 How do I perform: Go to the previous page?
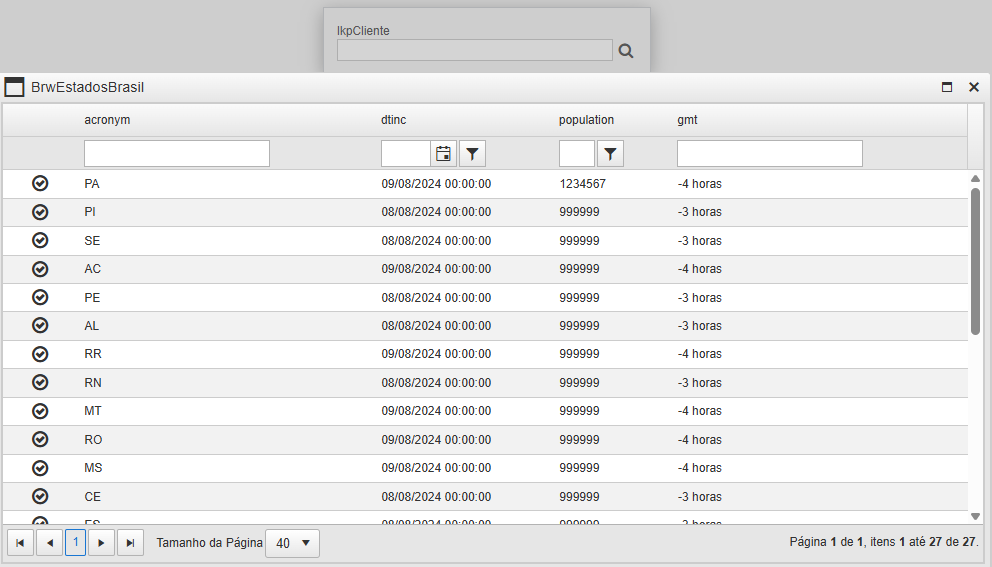pos(49,543)
